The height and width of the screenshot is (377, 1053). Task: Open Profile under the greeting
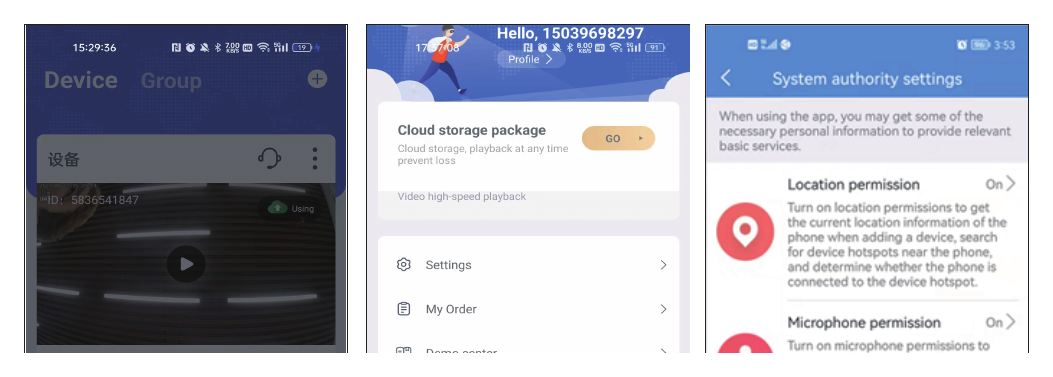click(x=531, y=59)
